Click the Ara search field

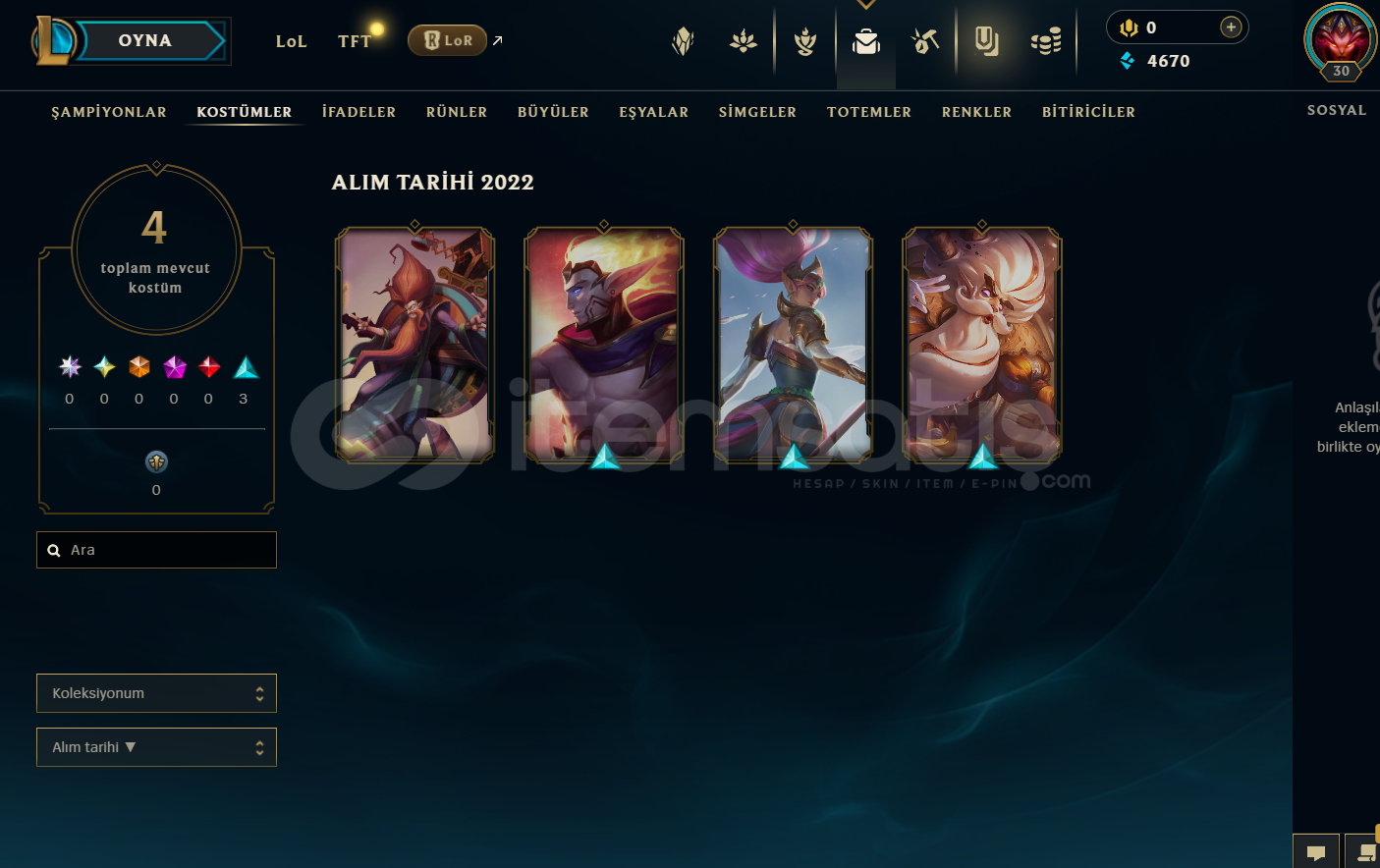[156, 550]
